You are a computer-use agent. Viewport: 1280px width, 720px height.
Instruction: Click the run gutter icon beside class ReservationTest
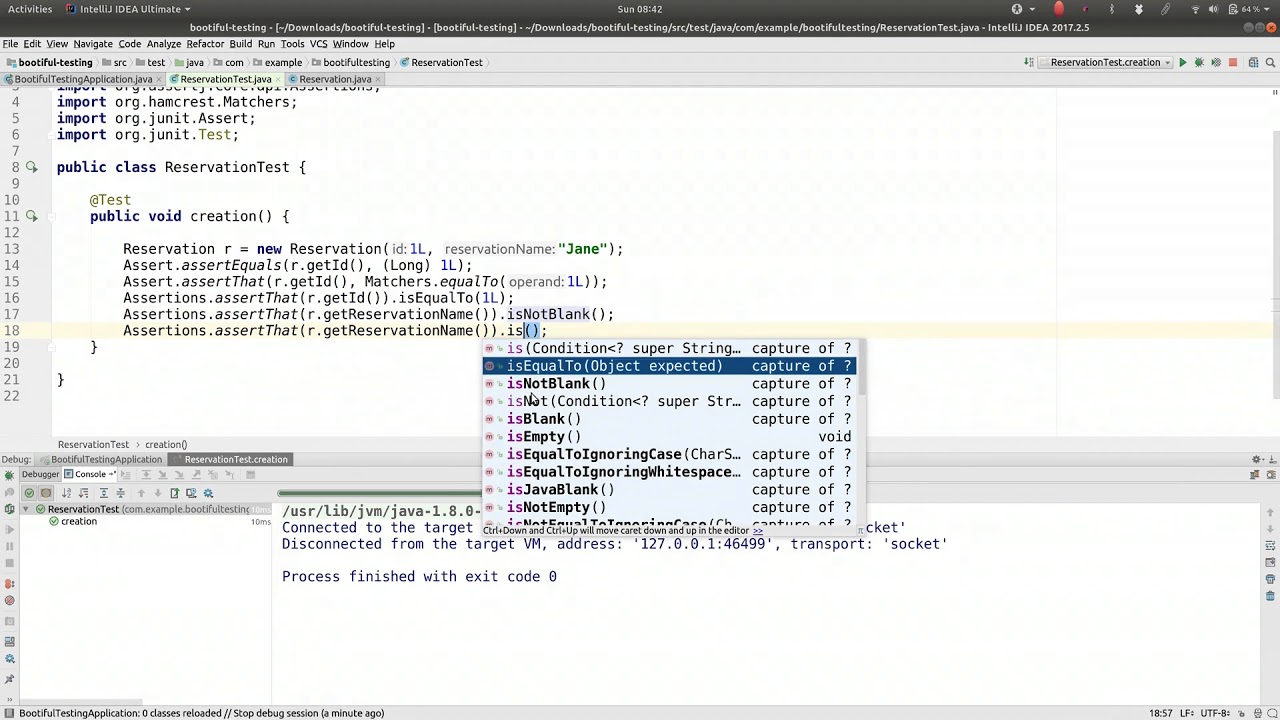31,167
